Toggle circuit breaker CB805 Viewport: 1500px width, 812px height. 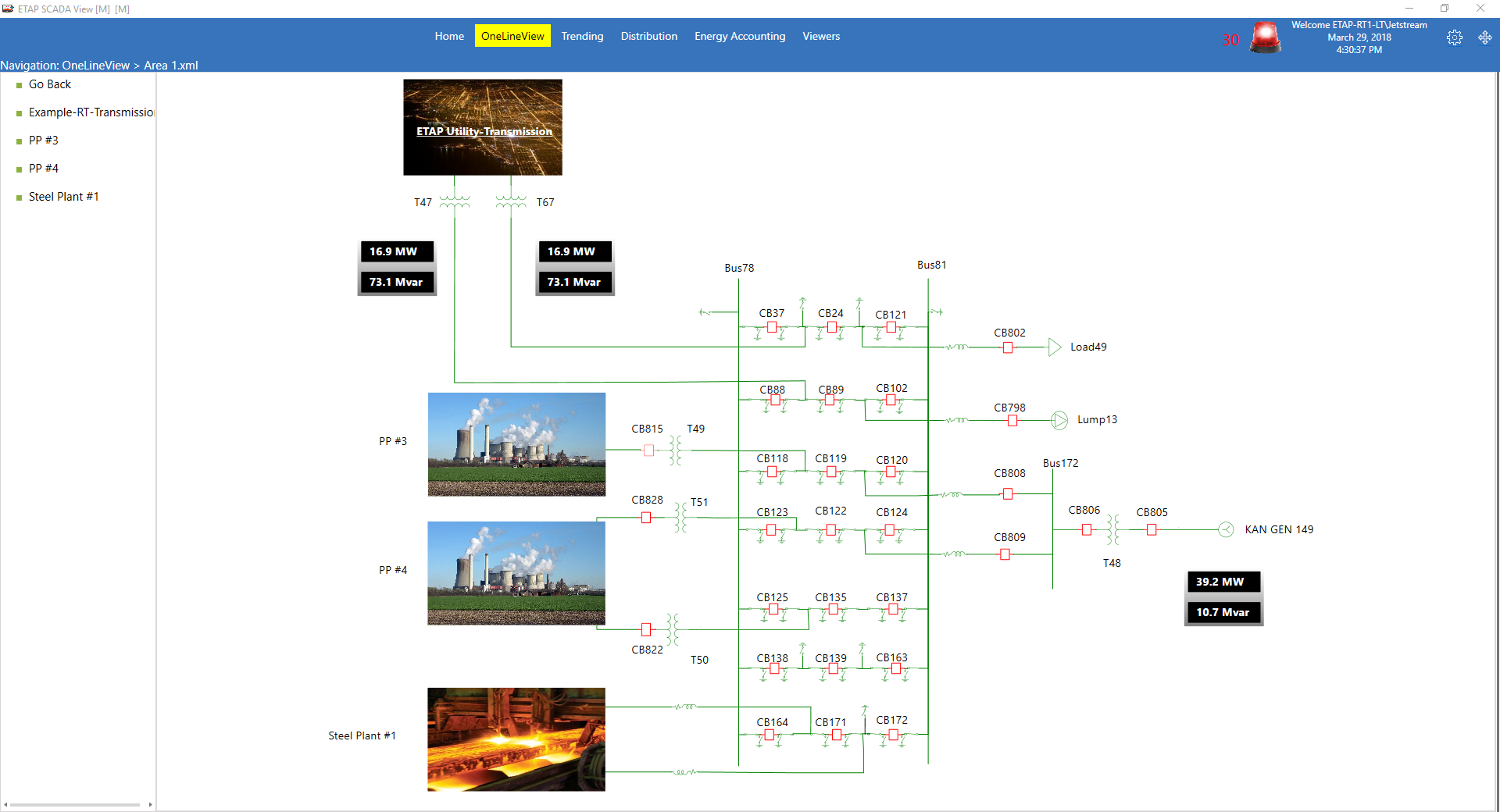[1152, 529]
